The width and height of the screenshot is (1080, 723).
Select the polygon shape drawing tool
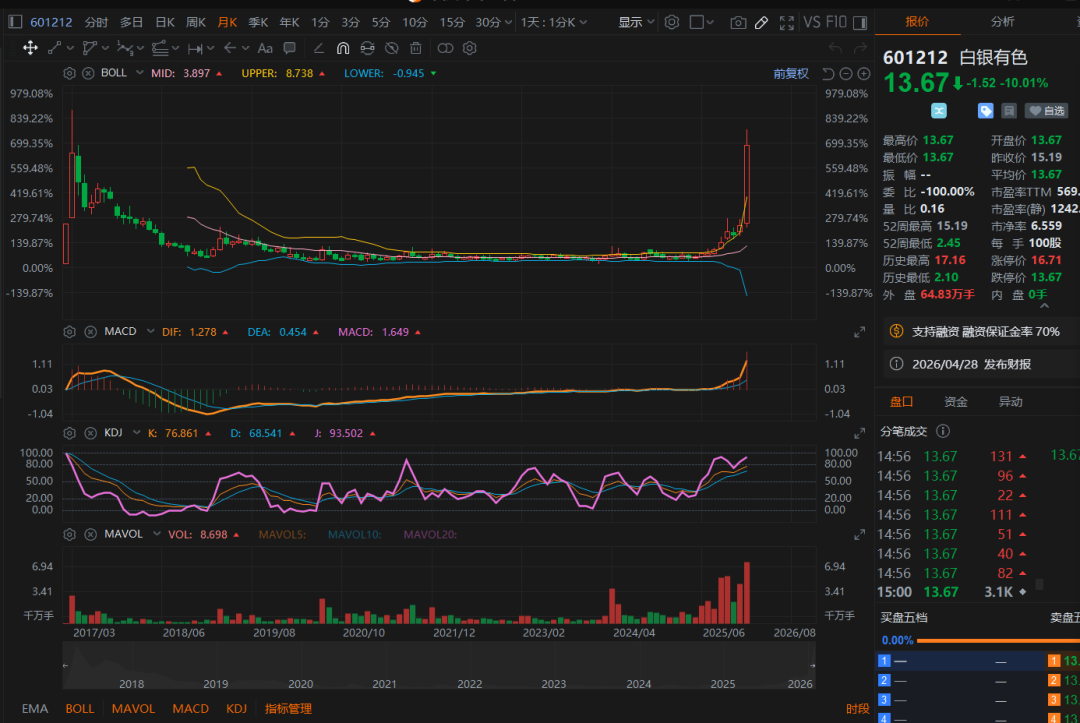[90, 48]
